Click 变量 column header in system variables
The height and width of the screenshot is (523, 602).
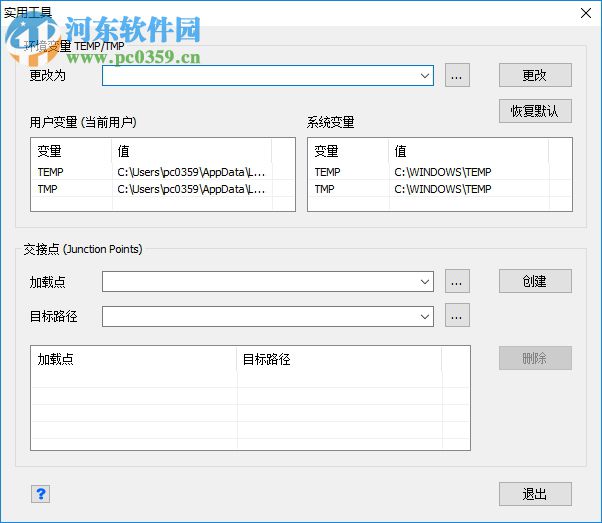(x=348, y=151)
